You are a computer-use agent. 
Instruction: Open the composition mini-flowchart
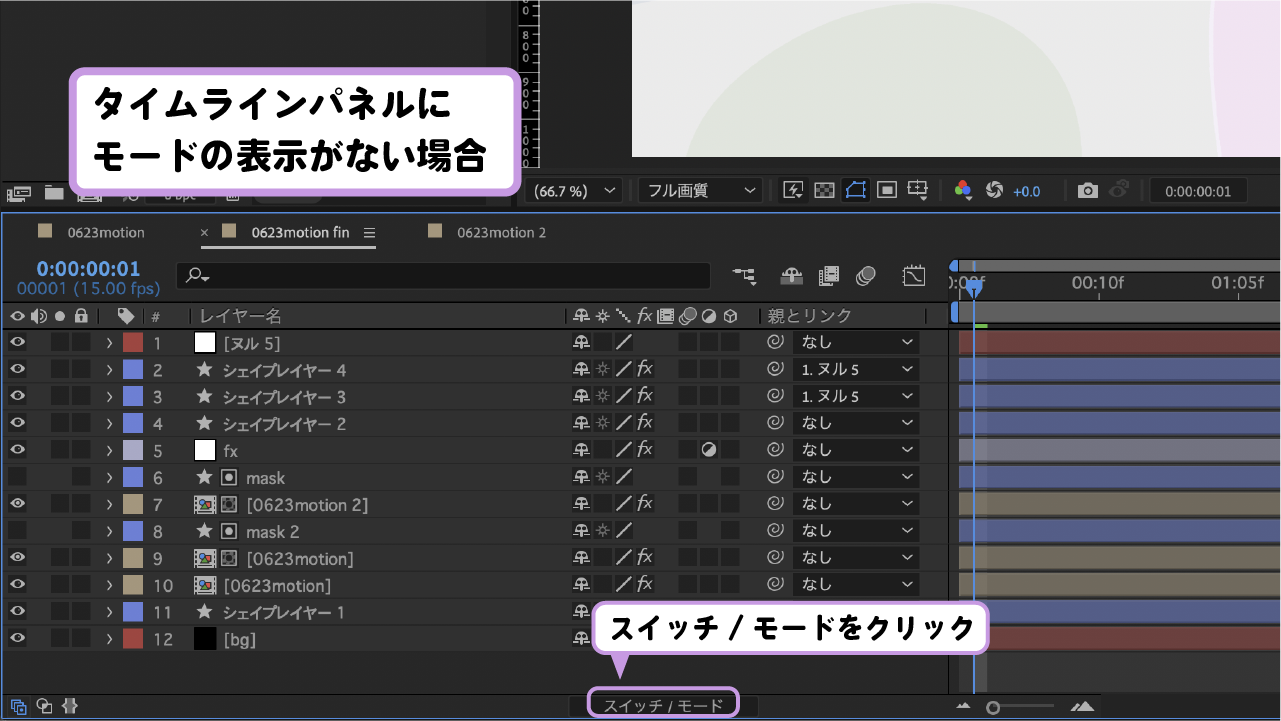point(743,276)
